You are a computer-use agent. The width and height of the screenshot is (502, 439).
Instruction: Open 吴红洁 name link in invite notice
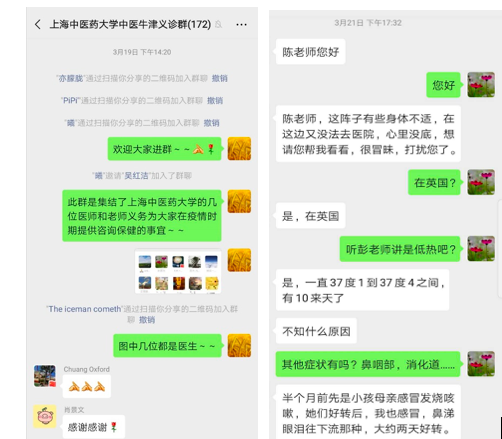[x=136, y=176]
